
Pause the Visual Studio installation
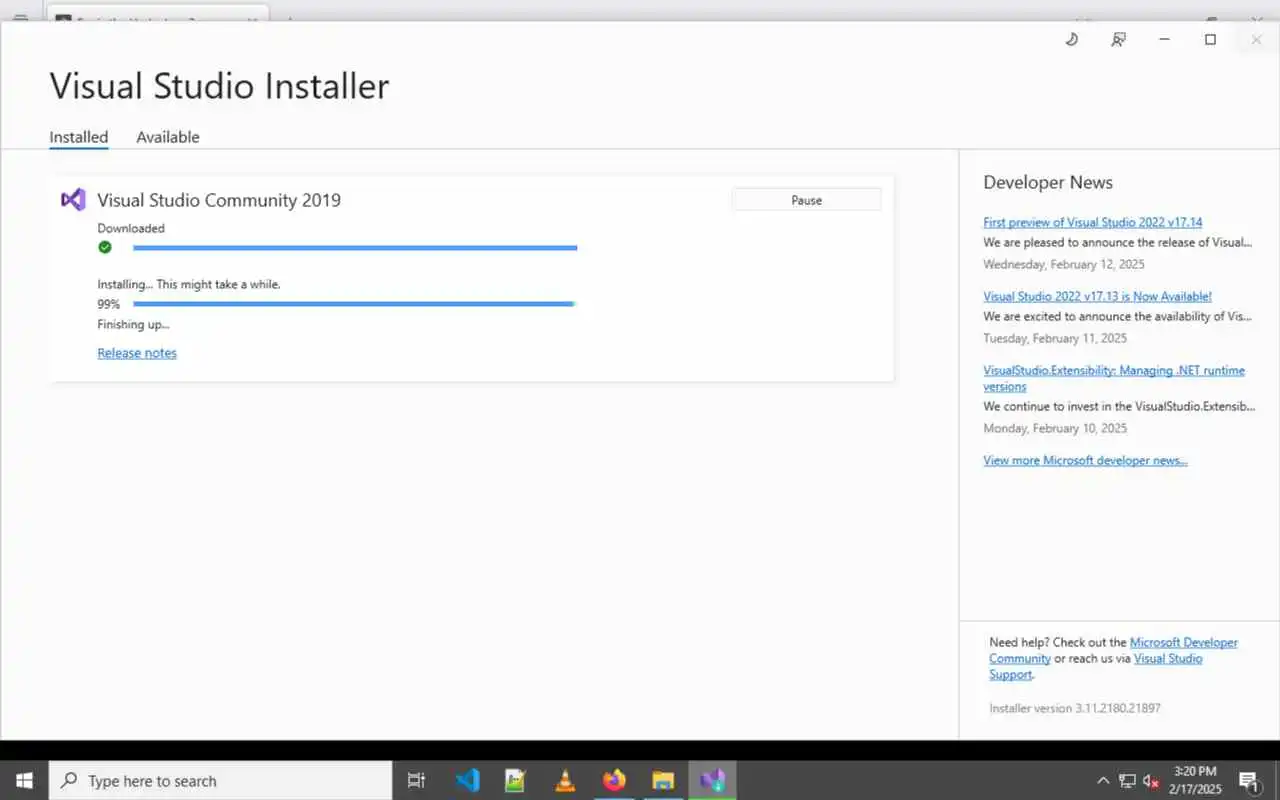click(807, 200)
